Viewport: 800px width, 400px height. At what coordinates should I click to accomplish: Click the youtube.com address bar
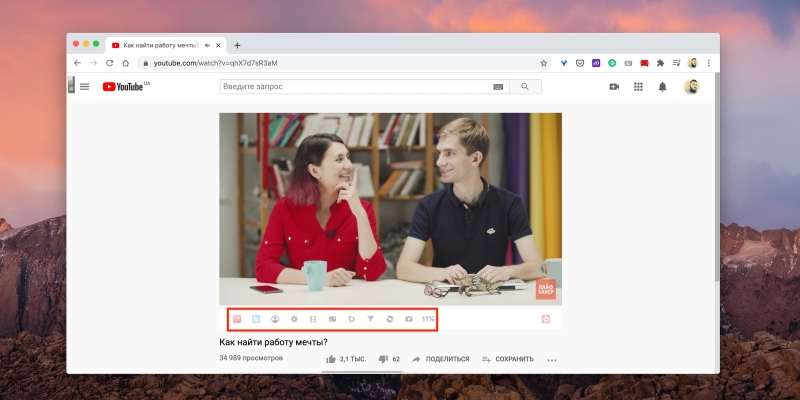(x=344, y=63)
